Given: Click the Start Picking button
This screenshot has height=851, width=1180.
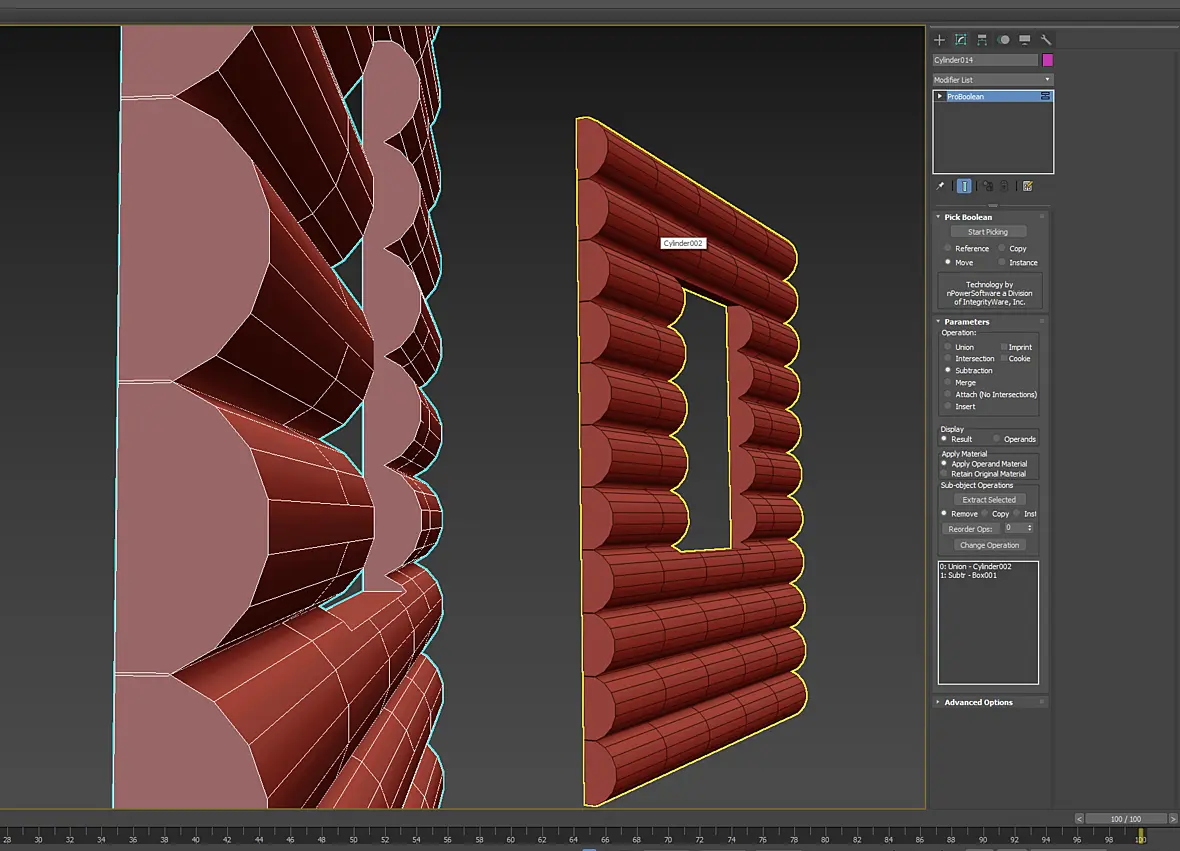Looking at the screenshot, I should [x=987, y=232].
